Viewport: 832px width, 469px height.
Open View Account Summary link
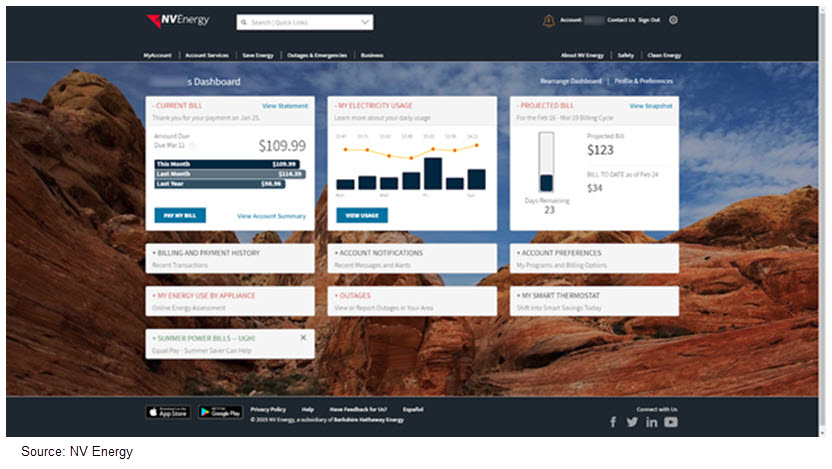[271, 216]
